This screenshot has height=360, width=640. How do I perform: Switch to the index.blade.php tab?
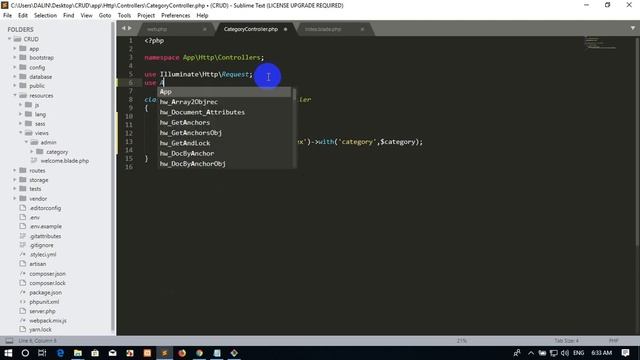pyautogui.click(x=323, y=29)
